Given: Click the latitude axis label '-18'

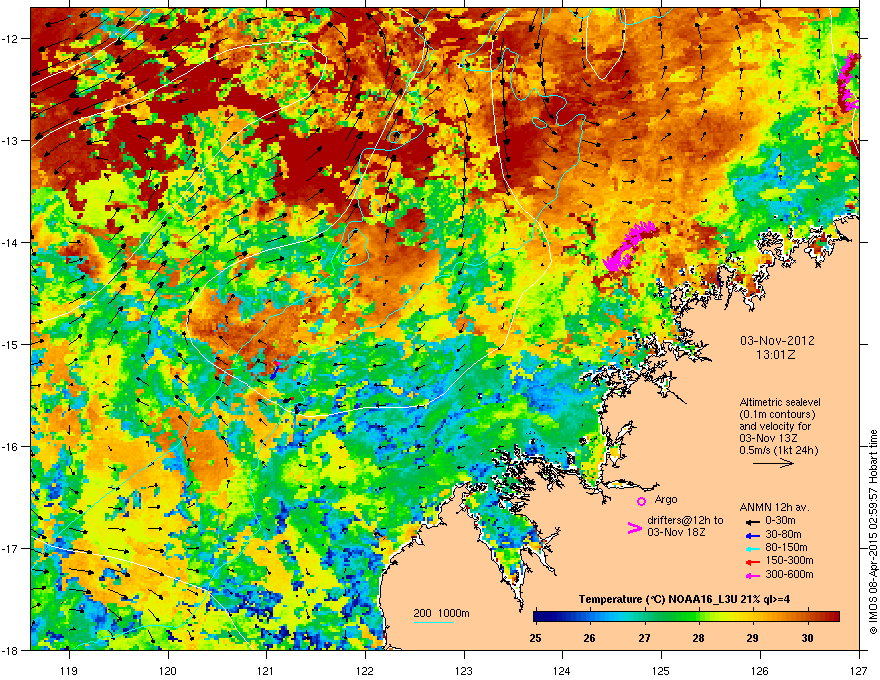Looking at the screenshot, I should pos(11,650).
